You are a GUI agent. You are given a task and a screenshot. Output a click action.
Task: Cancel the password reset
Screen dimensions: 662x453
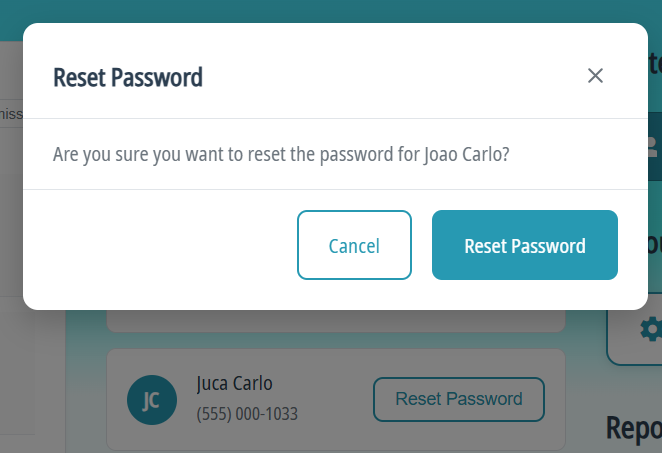point(354,245)
